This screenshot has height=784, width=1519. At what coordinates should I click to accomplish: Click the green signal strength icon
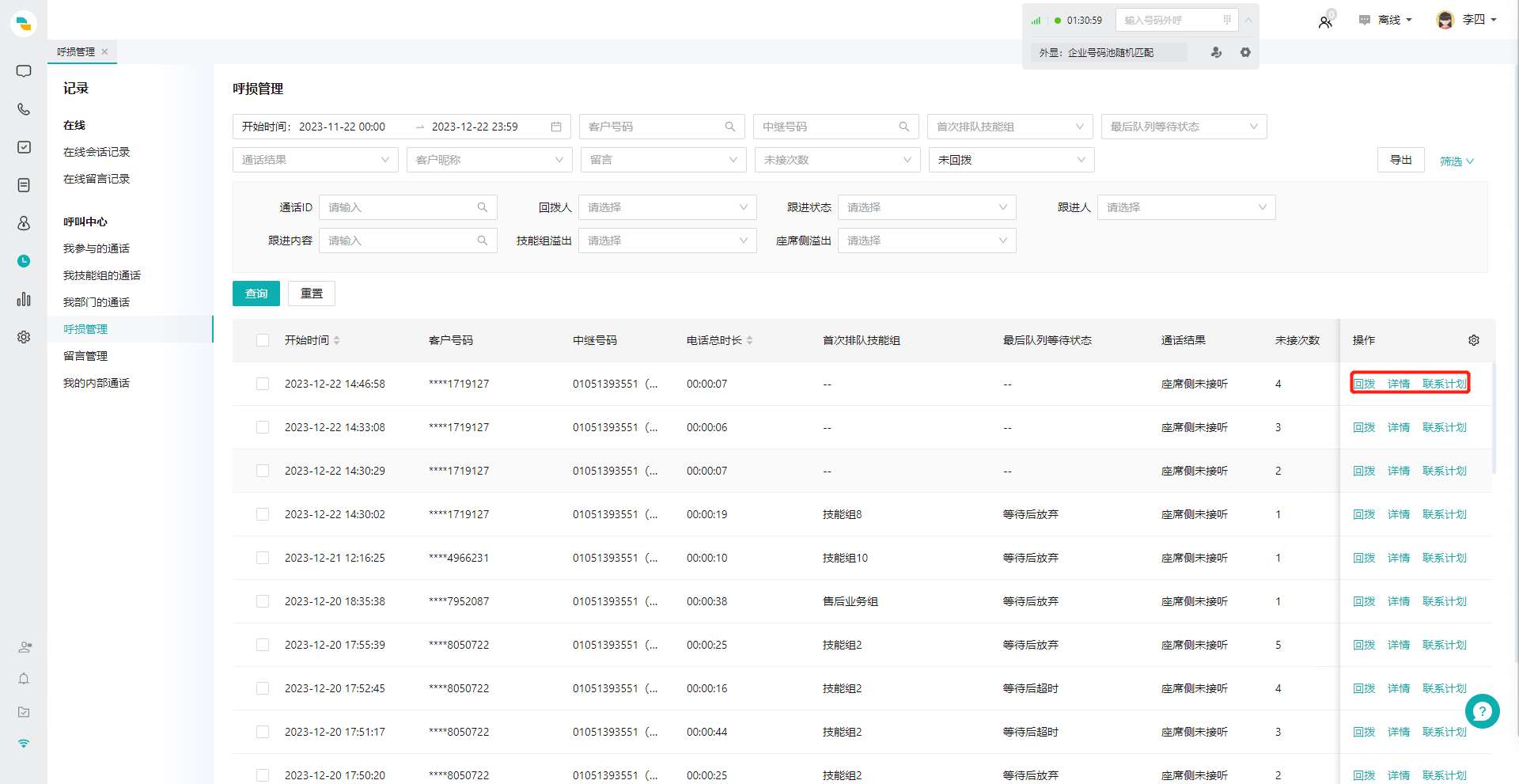[x=1036, y=21]
